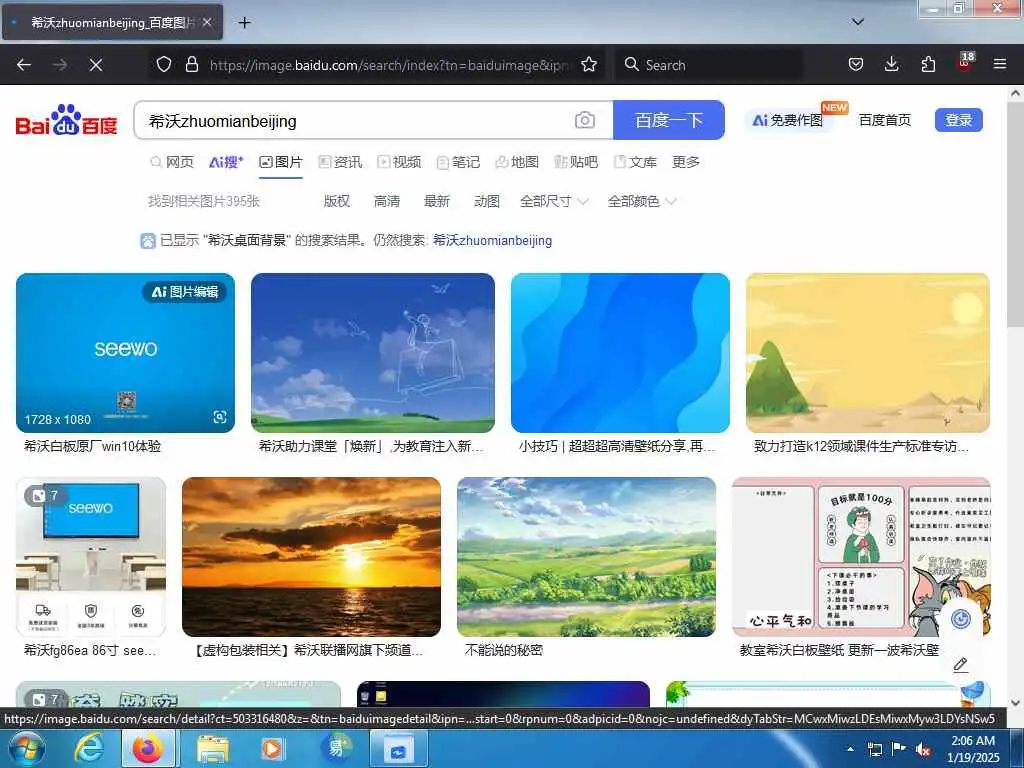Open the Firefox hamburger menu
The image size is (1024, 768).
point(1000,65)
